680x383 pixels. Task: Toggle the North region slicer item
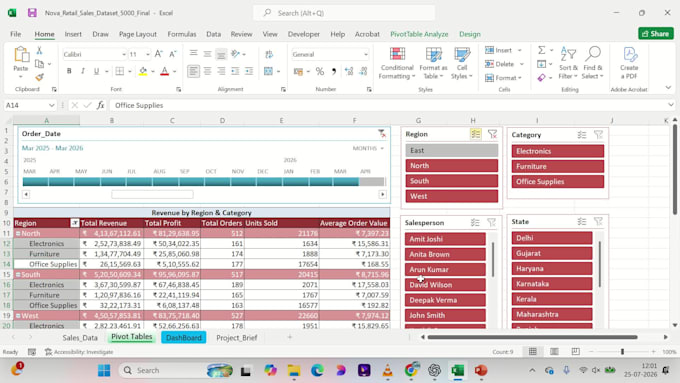[451, 166]
